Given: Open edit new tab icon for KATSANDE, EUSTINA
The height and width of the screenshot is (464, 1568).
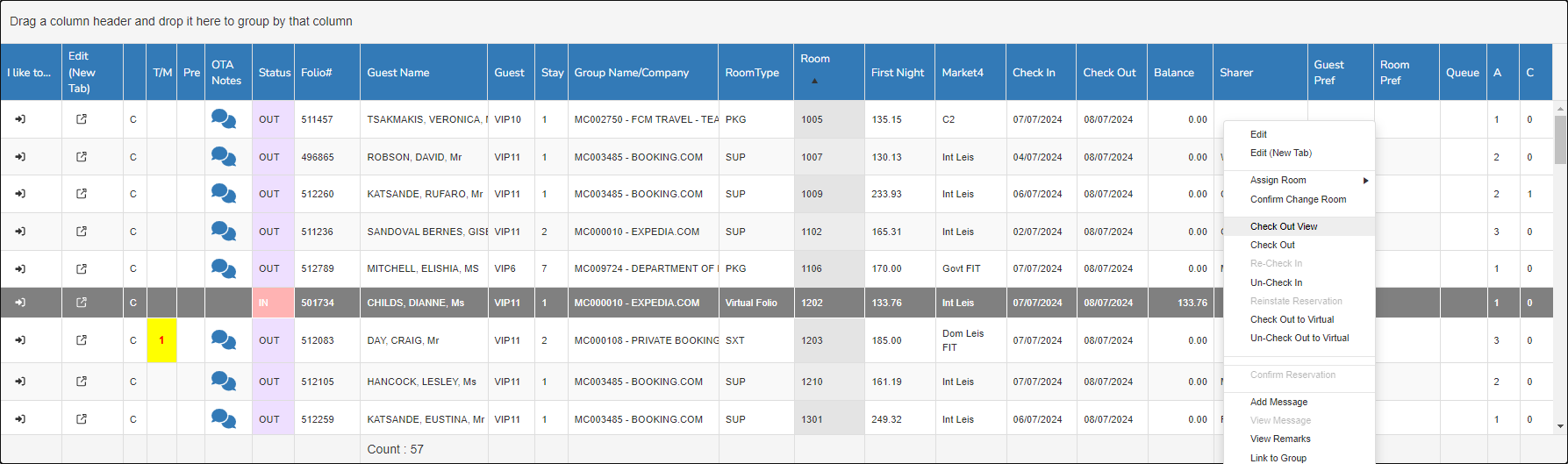Looking at the screenshot, I should click(x=82, y=419).
